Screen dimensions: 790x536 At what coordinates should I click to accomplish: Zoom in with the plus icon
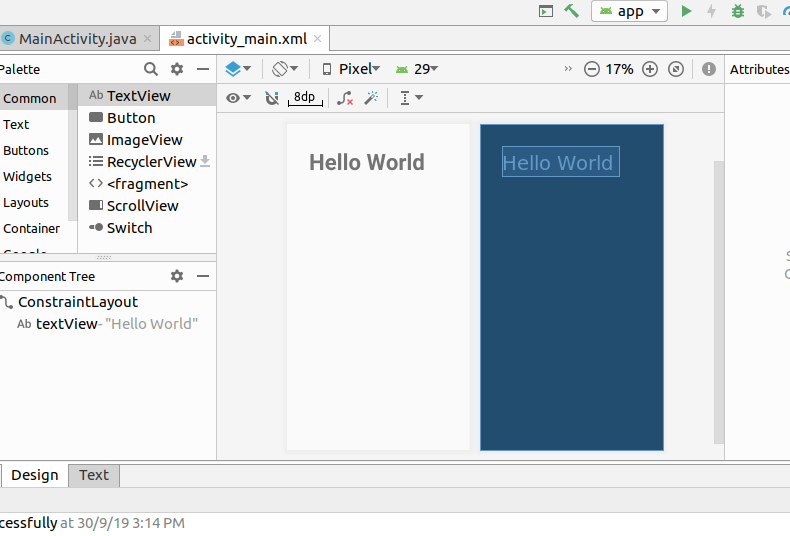click(x=650, y=69)
